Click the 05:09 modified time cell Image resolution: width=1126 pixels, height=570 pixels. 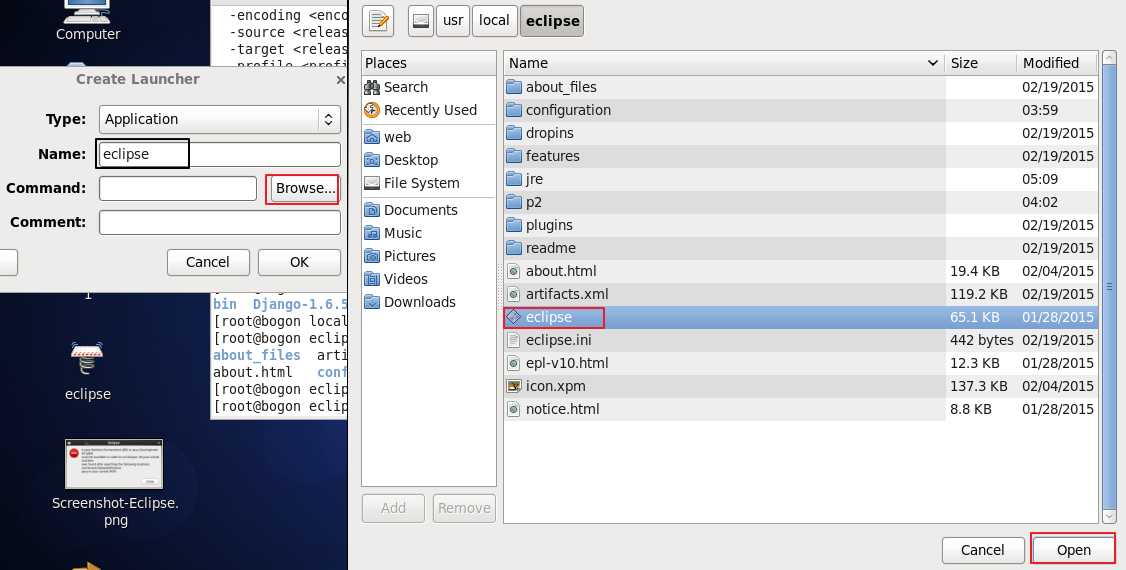click(1040, 179)
